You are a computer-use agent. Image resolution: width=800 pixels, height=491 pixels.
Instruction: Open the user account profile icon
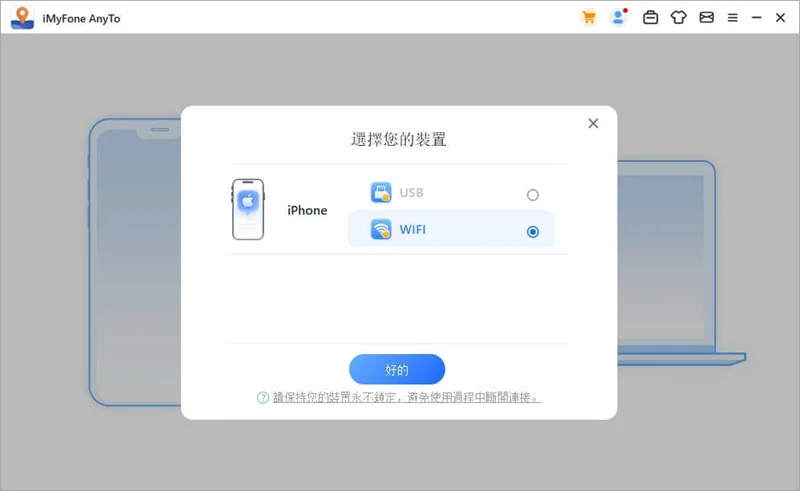click(618, 17)
